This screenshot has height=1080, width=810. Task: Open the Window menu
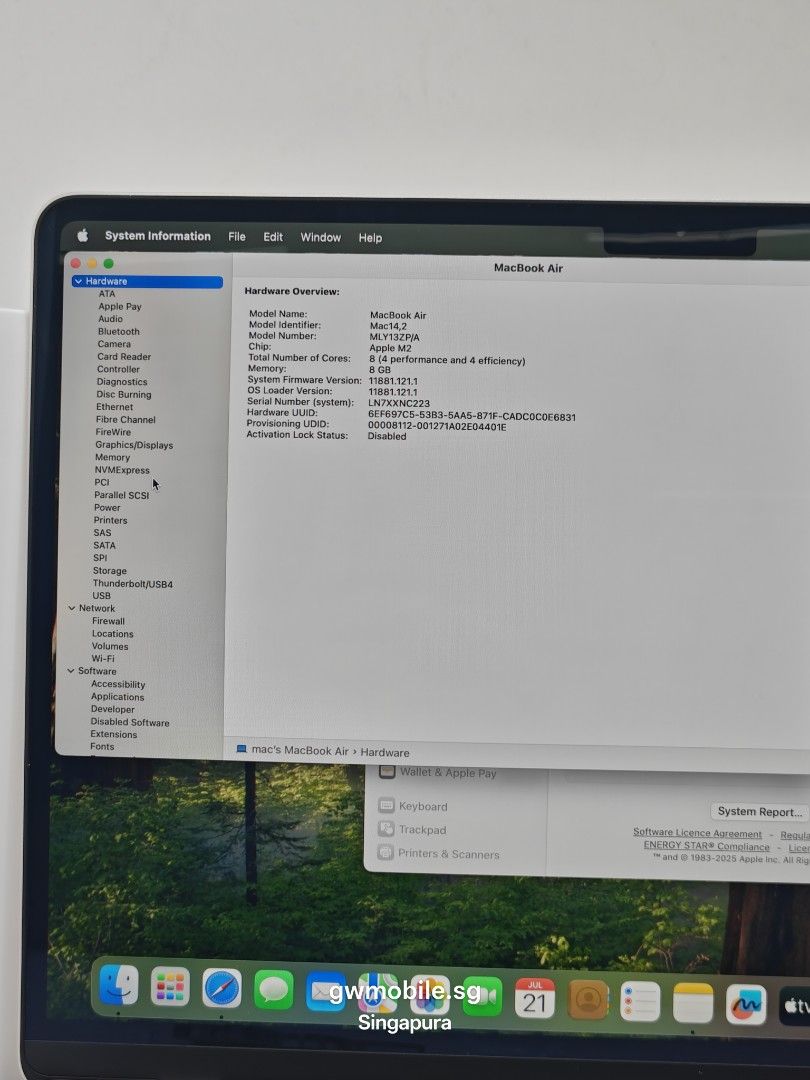coord(320,238)
